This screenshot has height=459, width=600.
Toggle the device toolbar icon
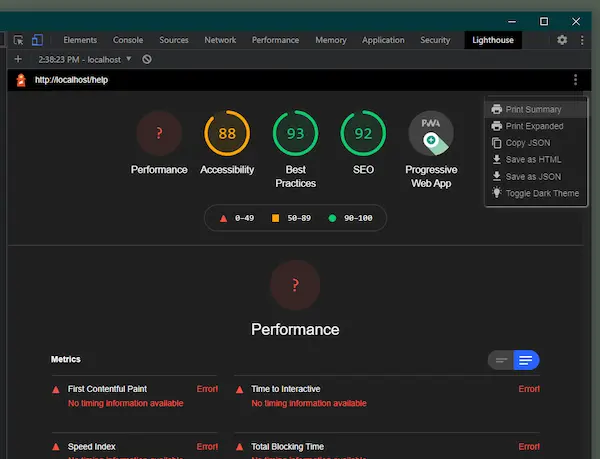tap(37, 40)
